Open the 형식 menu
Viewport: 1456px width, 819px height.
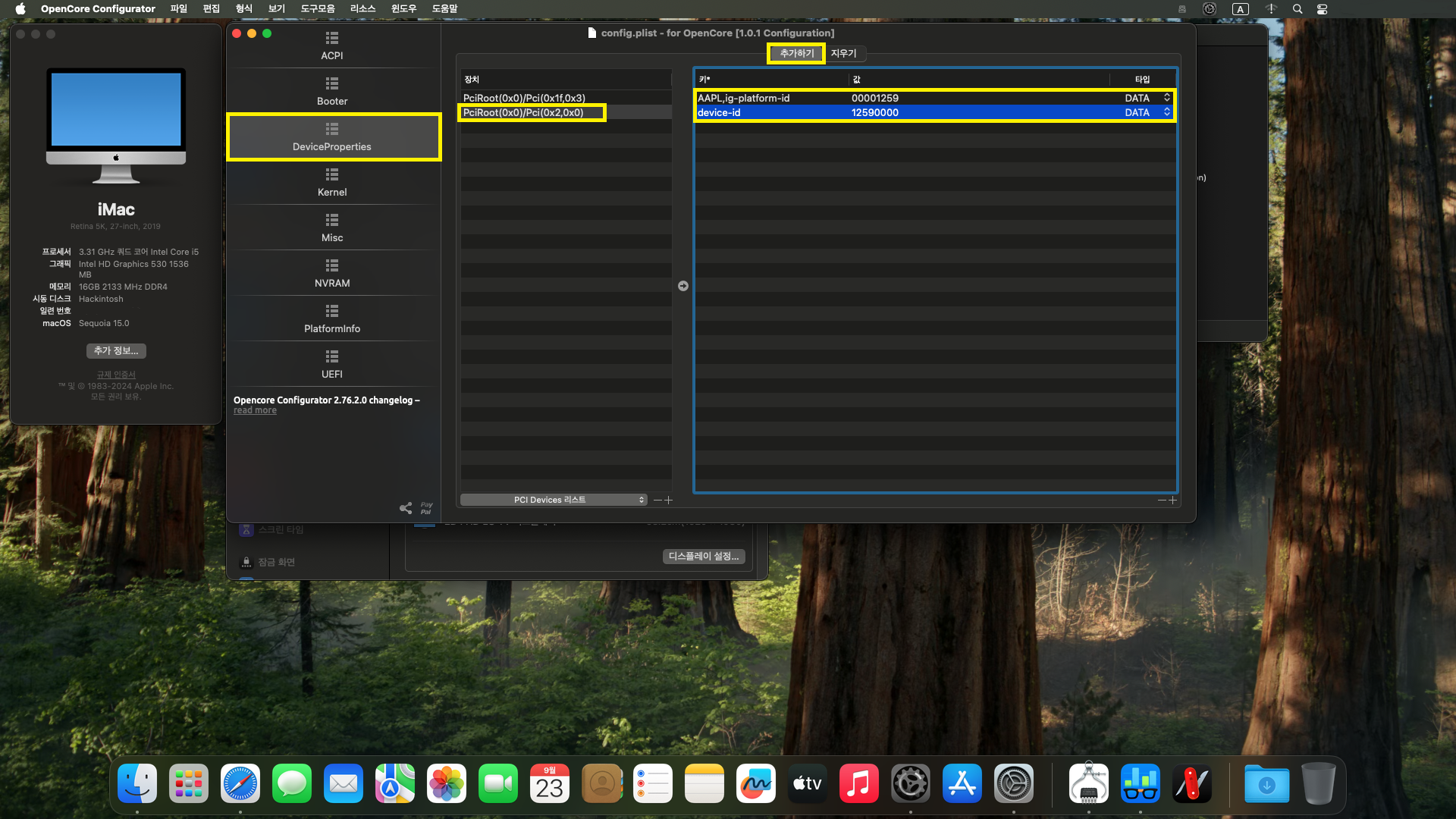pyautogui.click(x=244, y=9)
